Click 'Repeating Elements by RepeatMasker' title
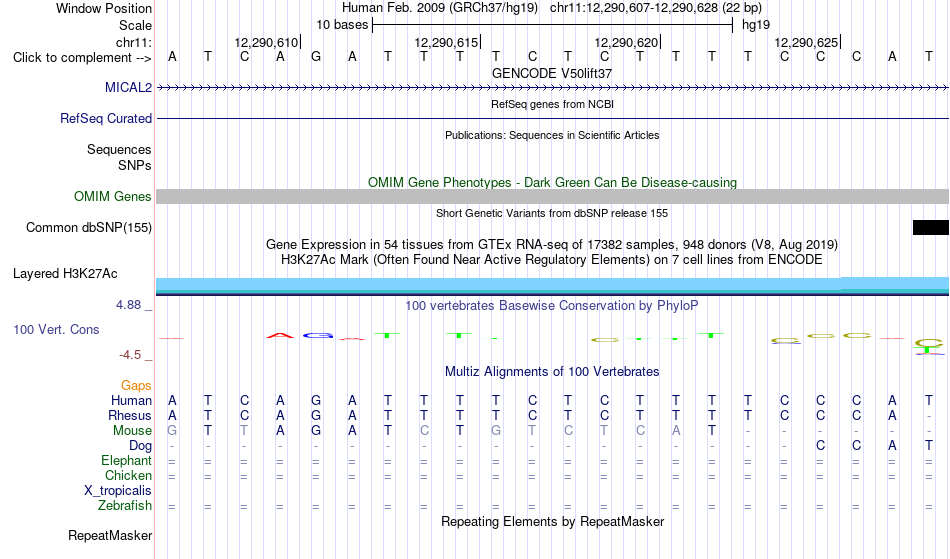 [x=552, y=521]
